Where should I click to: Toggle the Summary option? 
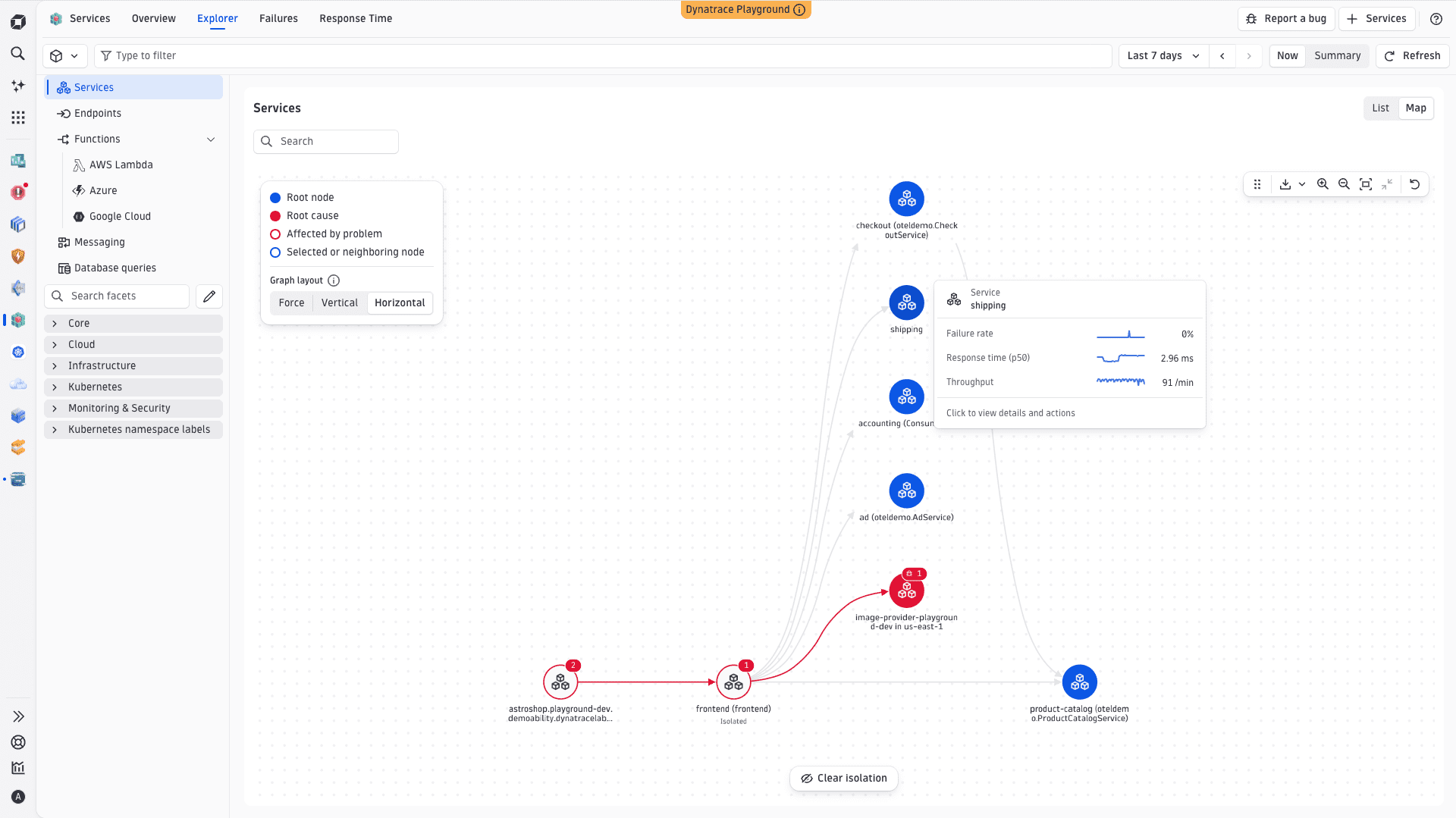pos(1337,56)
